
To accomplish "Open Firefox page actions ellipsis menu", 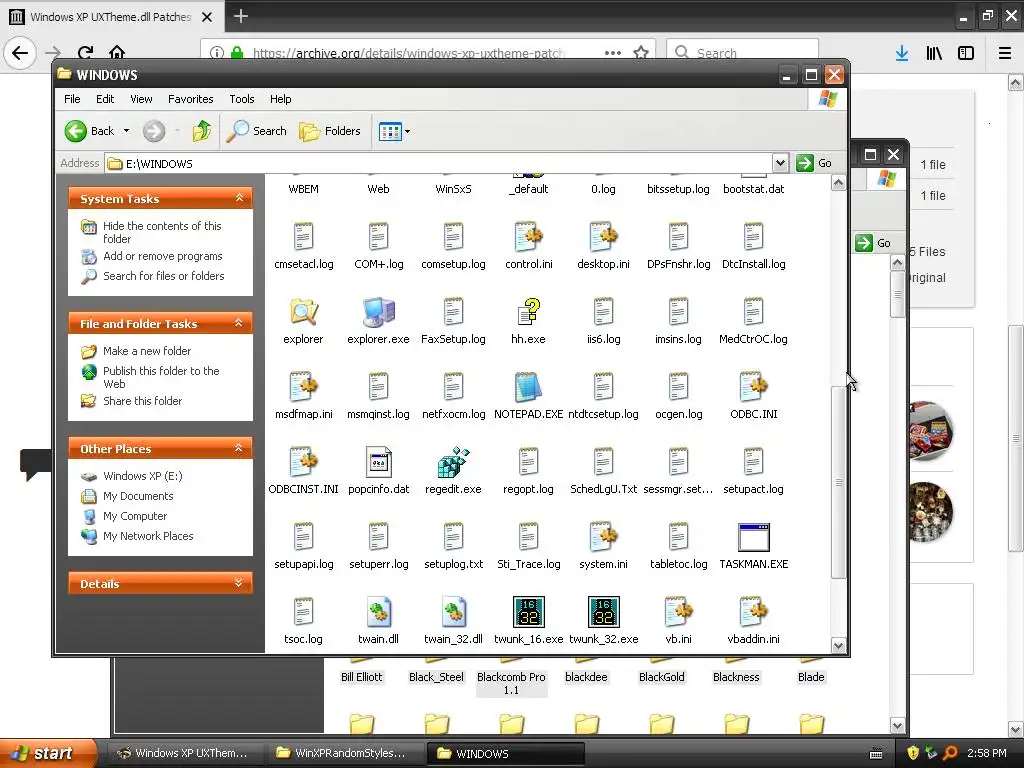I will click(x=613, y=52).
